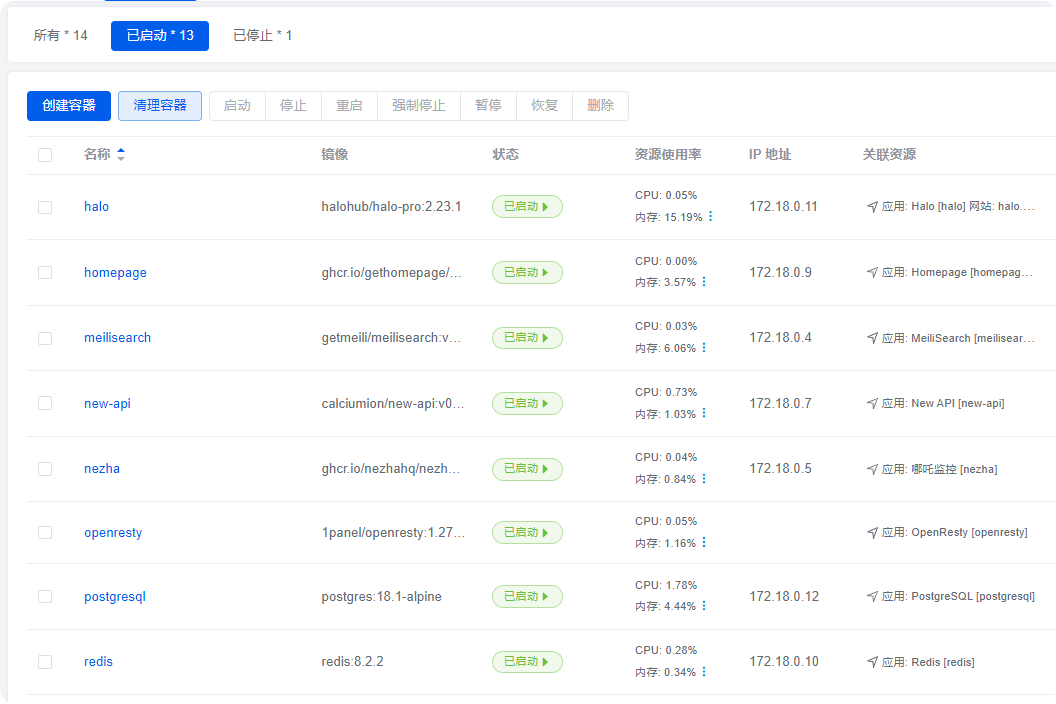Switch to the 所有 * 14 tab
This screenshot has height=704, width=1056.
(61, 36)
